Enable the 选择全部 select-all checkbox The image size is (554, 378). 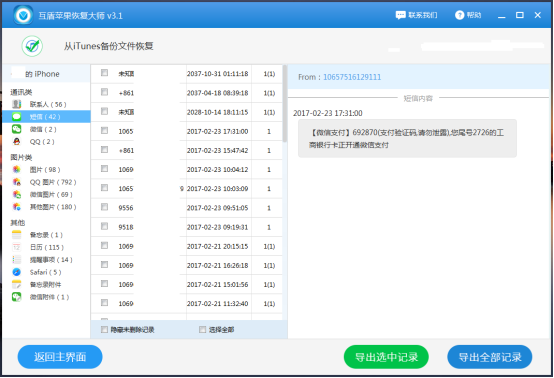point(202,330)
